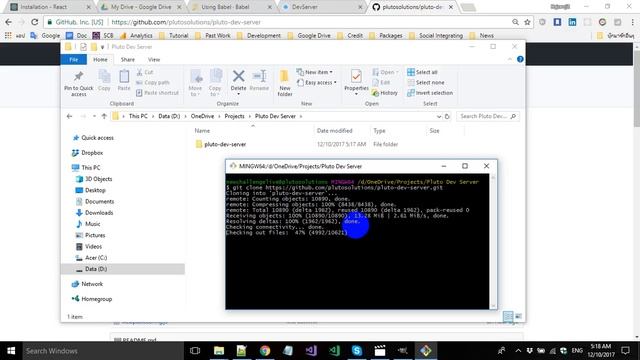This screenshot has height=360, width=640.
Task: Click Invert selection in the ribbon
Action: tap(430, 93)
